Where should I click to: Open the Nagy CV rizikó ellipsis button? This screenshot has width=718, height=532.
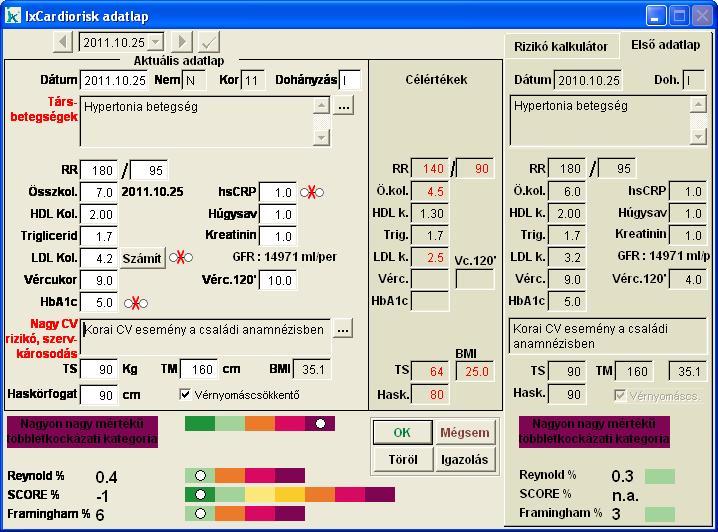click(x=343, y=328)
